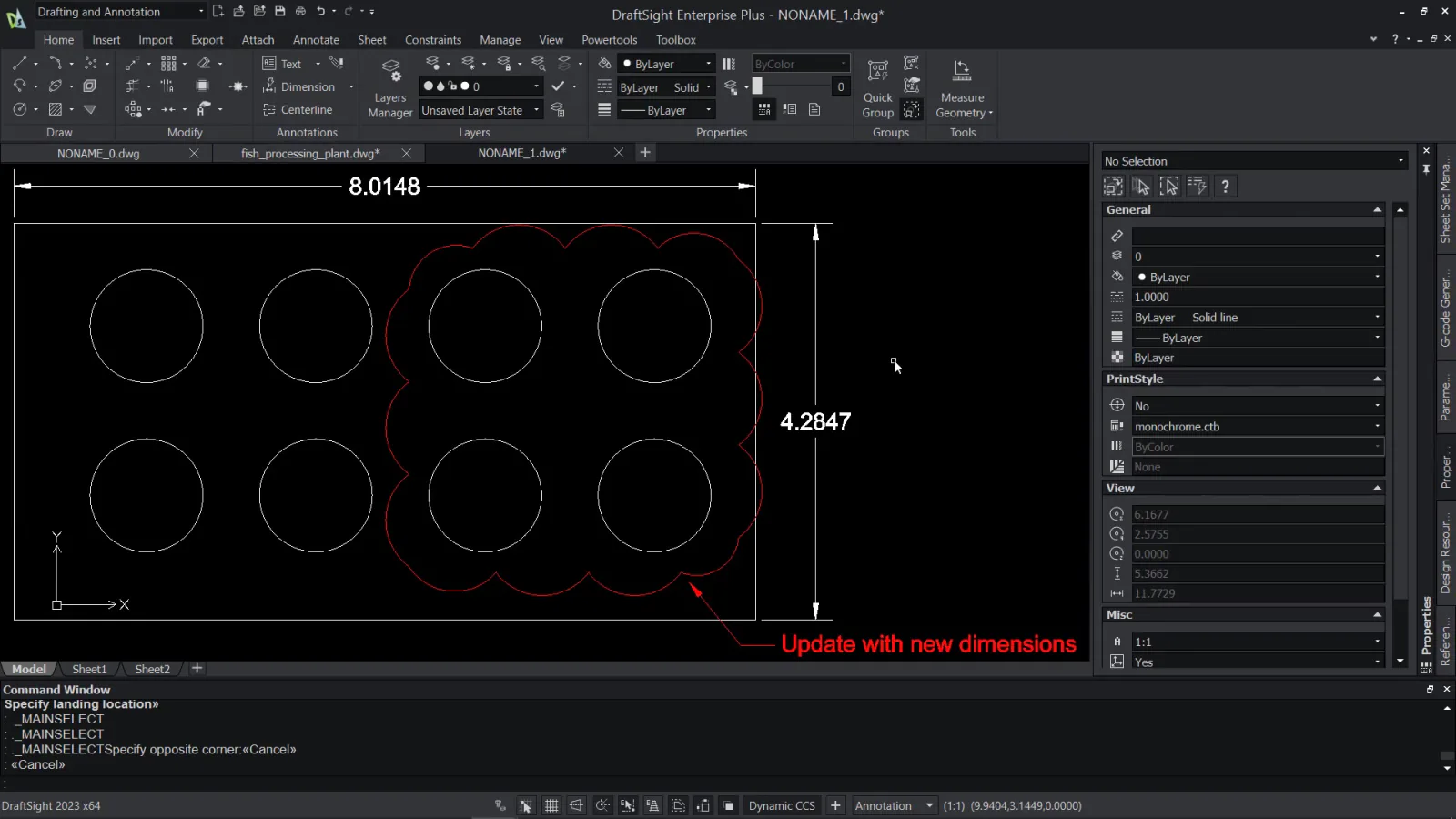Open the ByLayer Solid line style dropdown in ribbon

pos(666,87)
